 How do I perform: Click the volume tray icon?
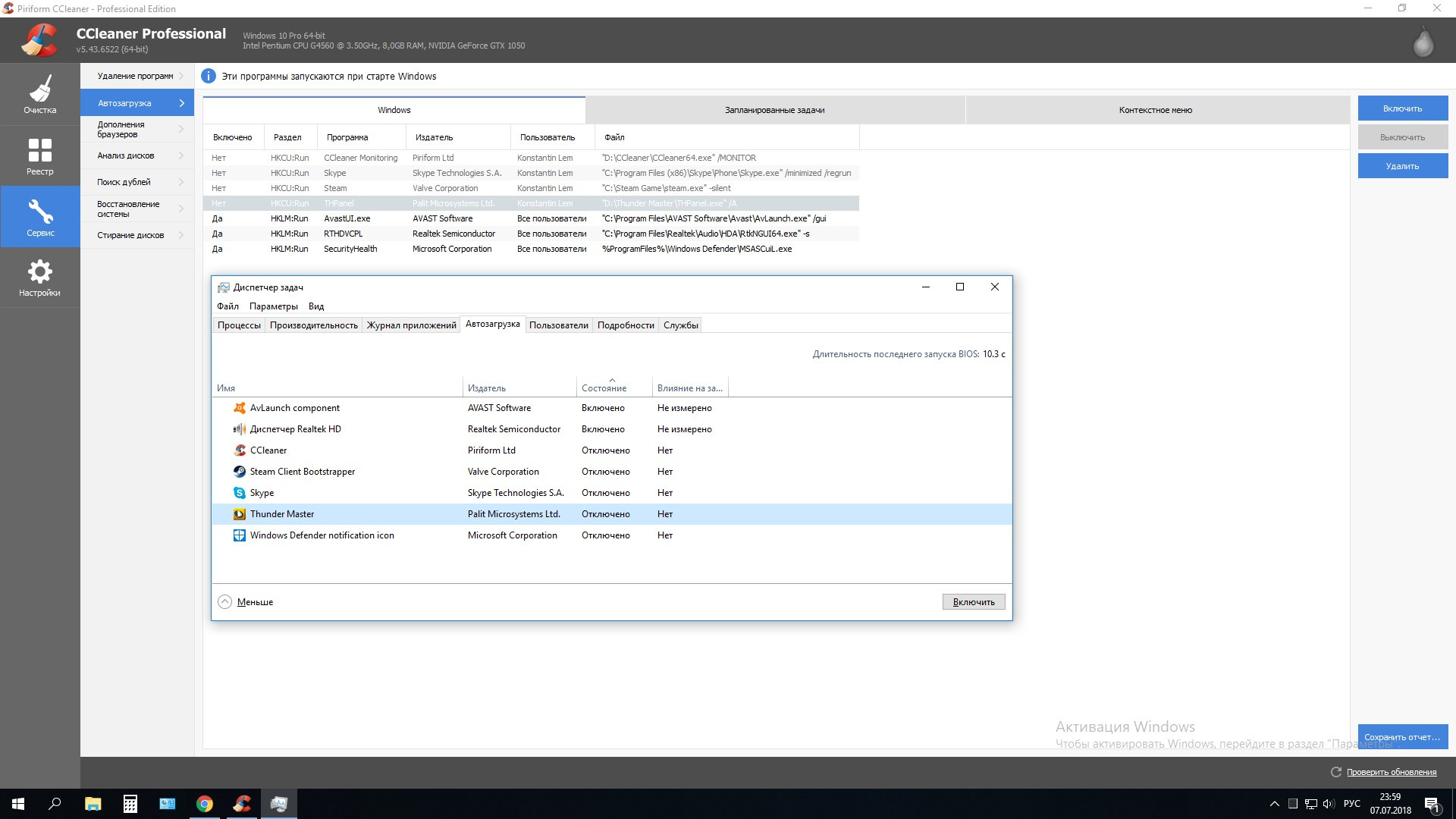[1328, 804]
